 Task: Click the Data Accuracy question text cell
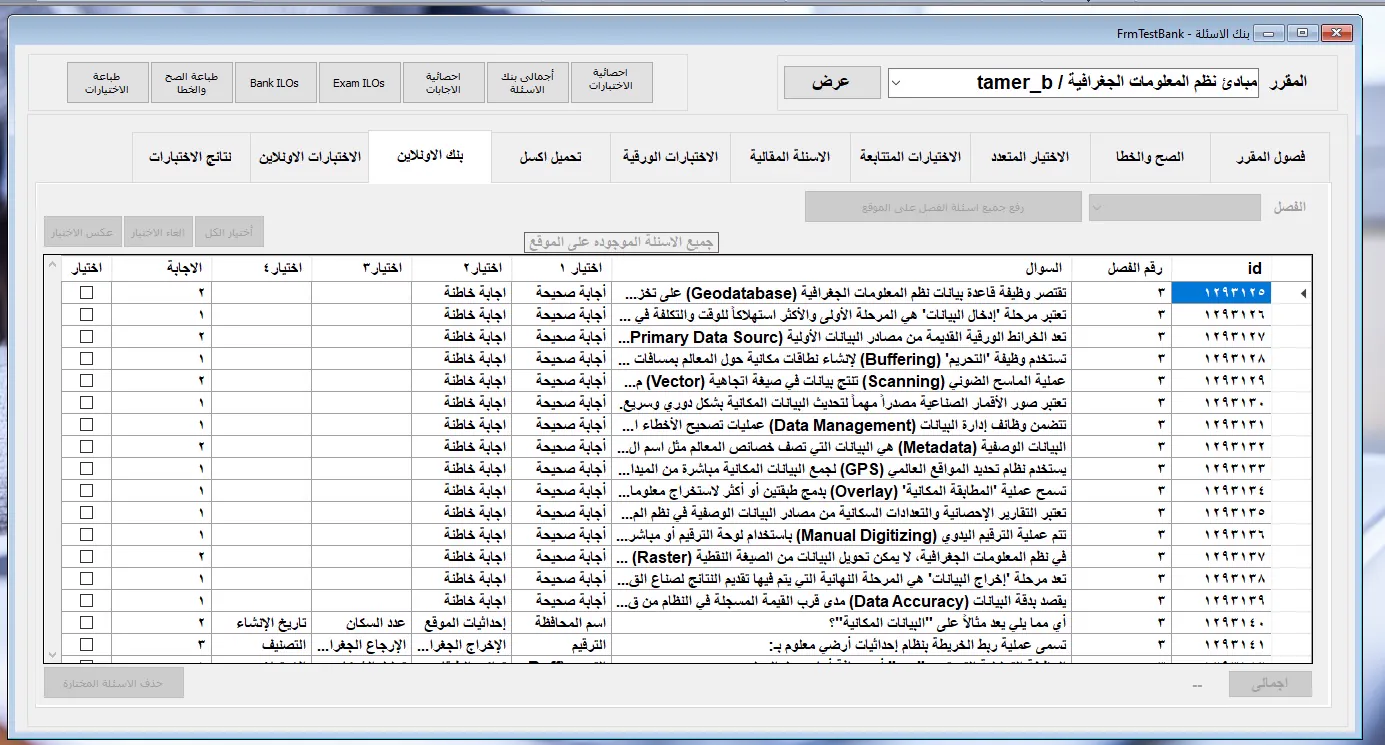841,600
